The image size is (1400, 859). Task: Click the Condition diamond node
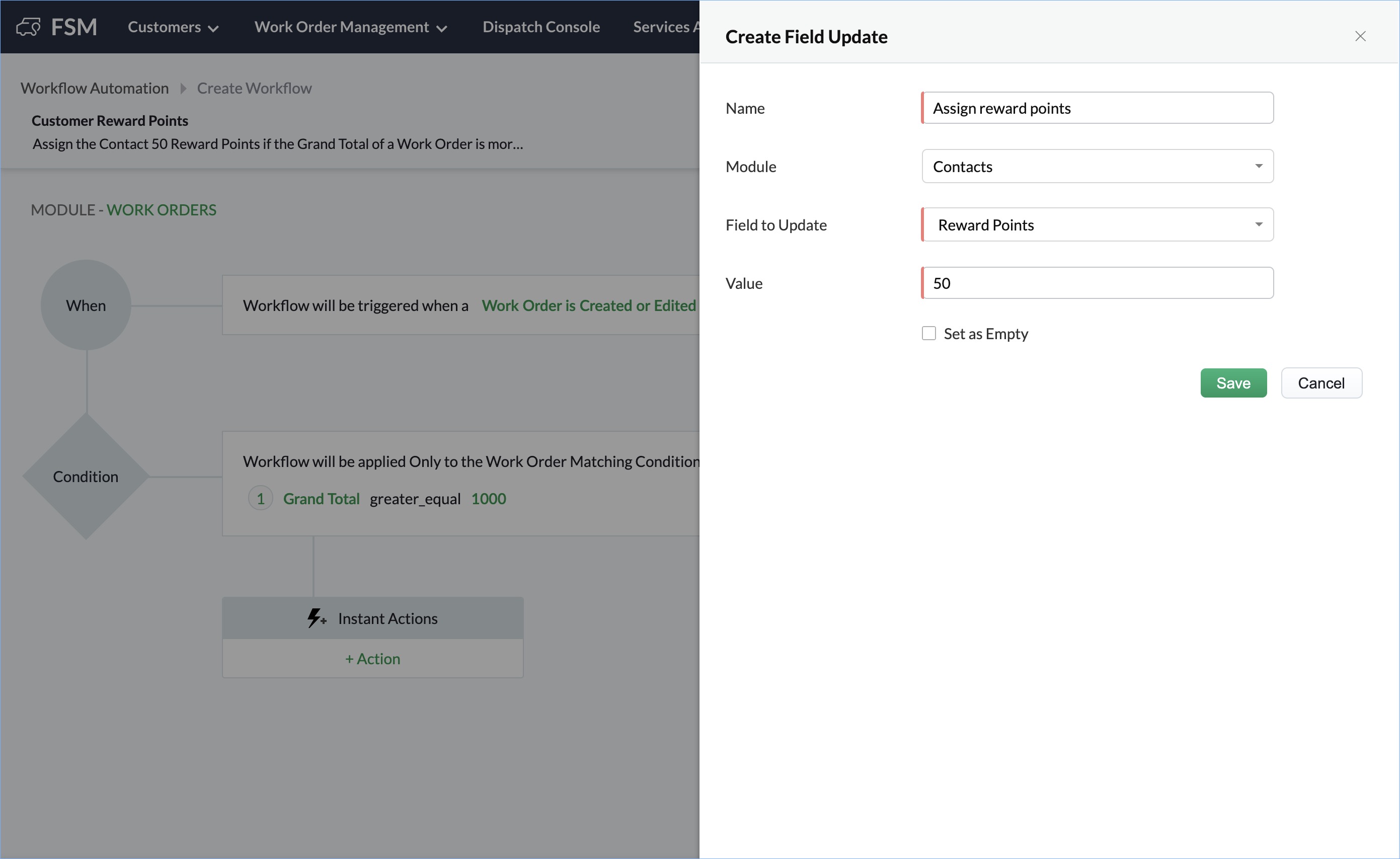(x=86, y=476)
